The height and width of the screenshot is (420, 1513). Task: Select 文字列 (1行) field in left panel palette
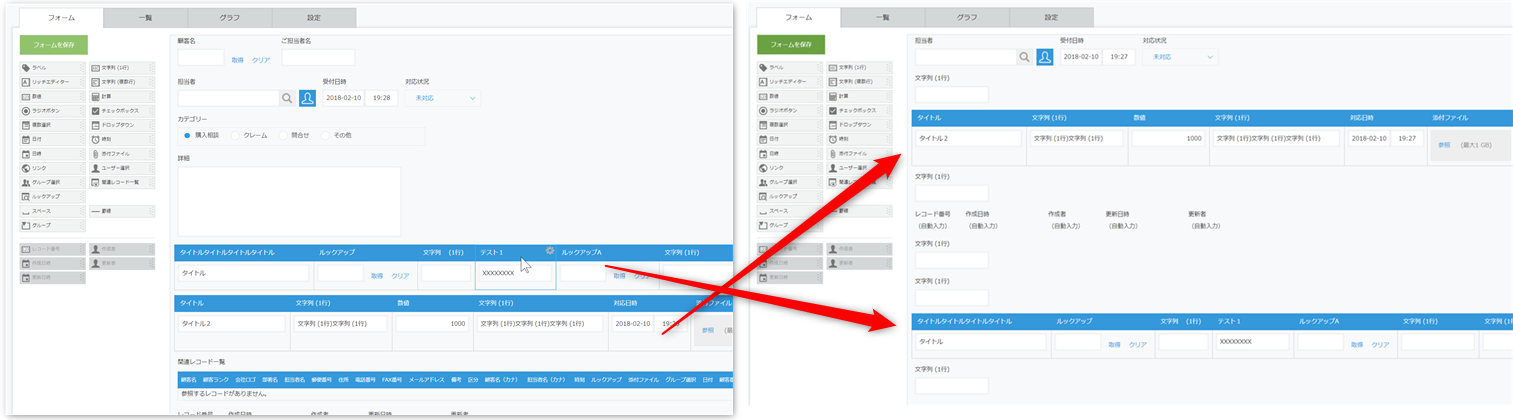[122, 68]
